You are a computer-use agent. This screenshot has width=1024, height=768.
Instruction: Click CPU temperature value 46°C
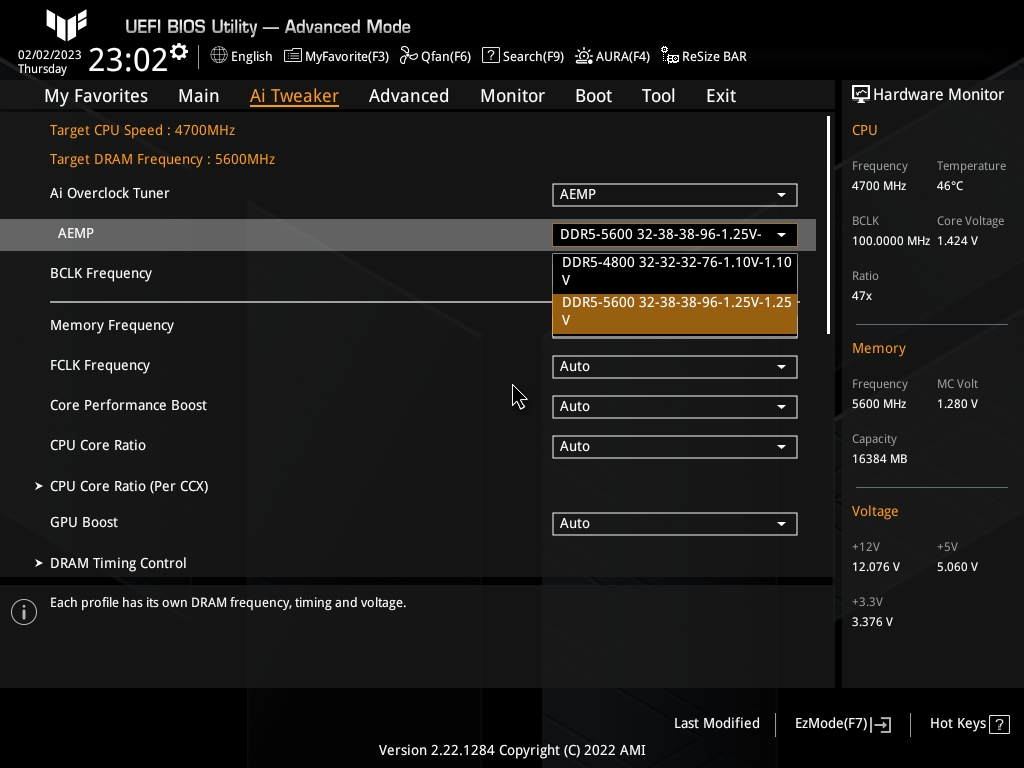950,186
